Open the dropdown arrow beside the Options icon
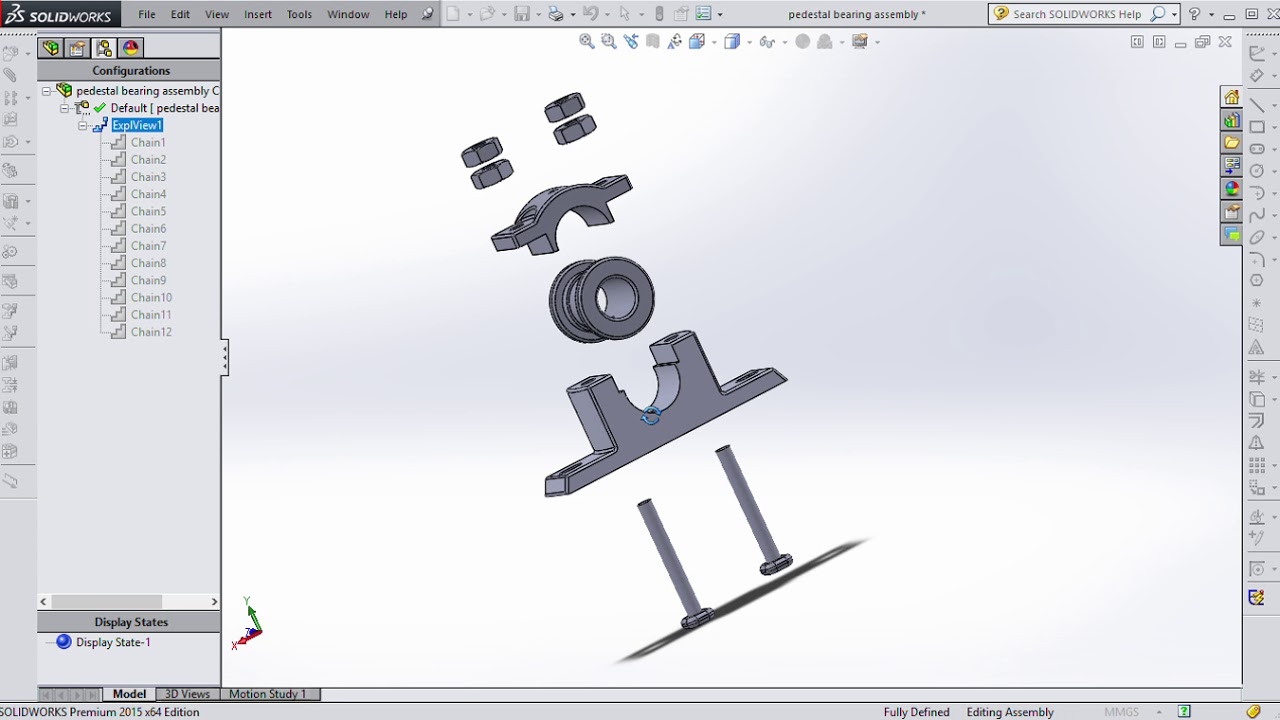The image size is (1280, 720). click(719, 15)
